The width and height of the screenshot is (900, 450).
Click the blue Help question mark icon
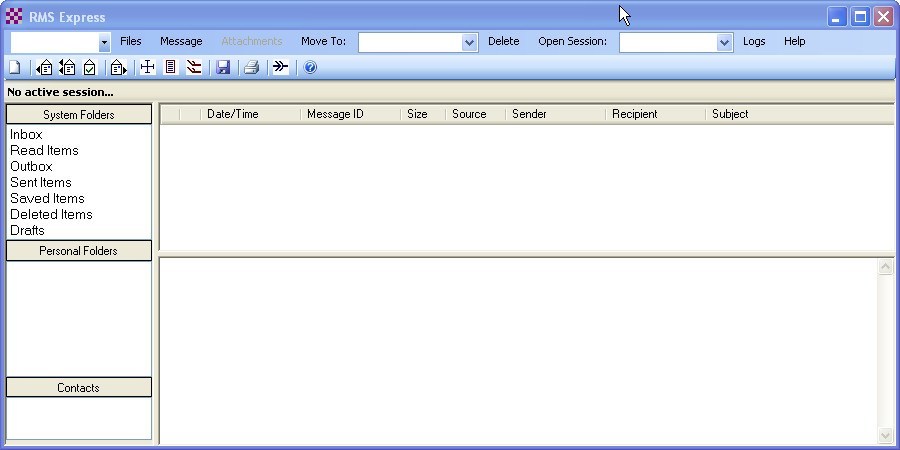coord(310,68)
